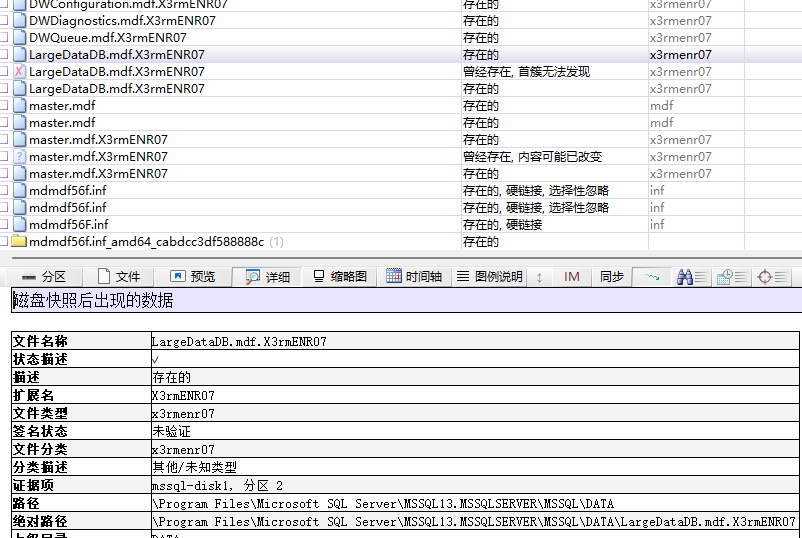Image resolution: width=802 pixels, height=538 pixels.
Task: Click the red X icon of deleted LargeDataDB file
Action: click(x=19, y=71)
